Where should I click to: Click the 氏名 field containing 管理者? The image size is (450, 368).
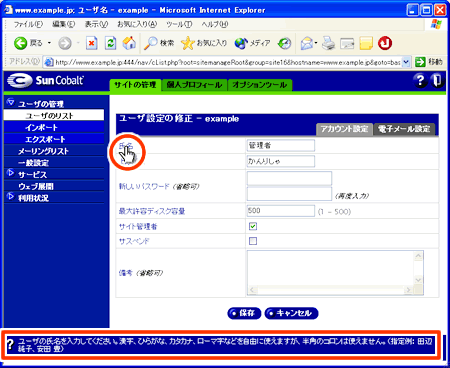point(281,145)
